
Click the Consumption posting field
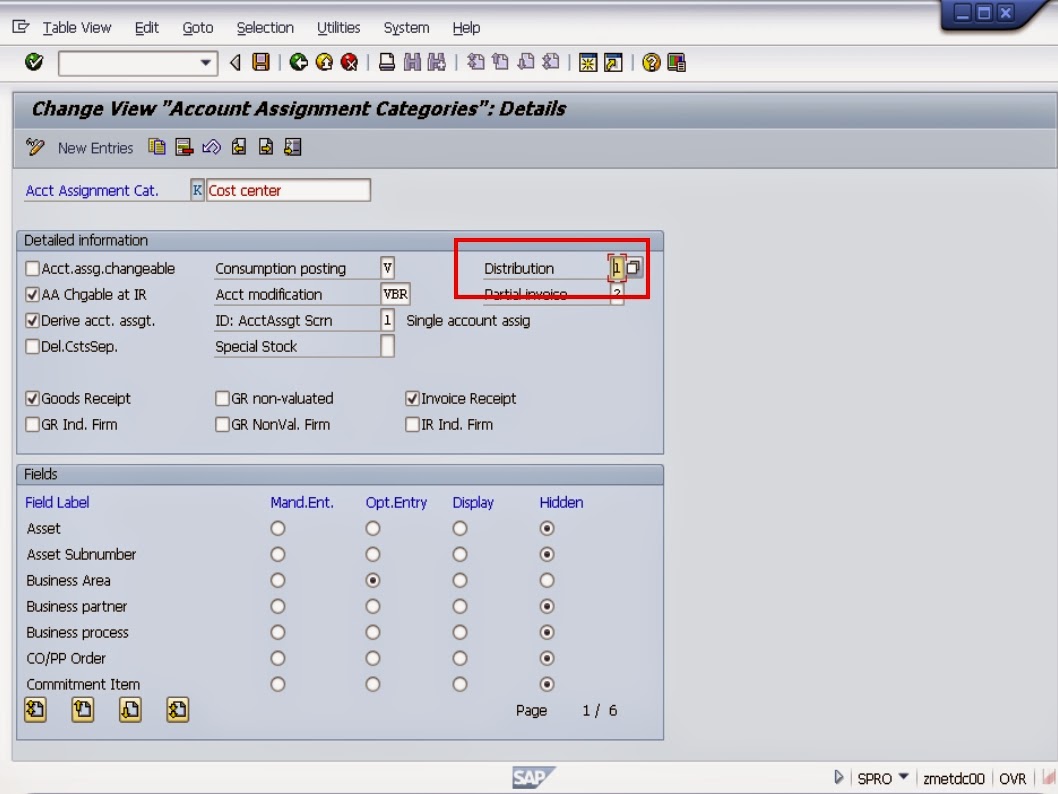click(387, 268)
